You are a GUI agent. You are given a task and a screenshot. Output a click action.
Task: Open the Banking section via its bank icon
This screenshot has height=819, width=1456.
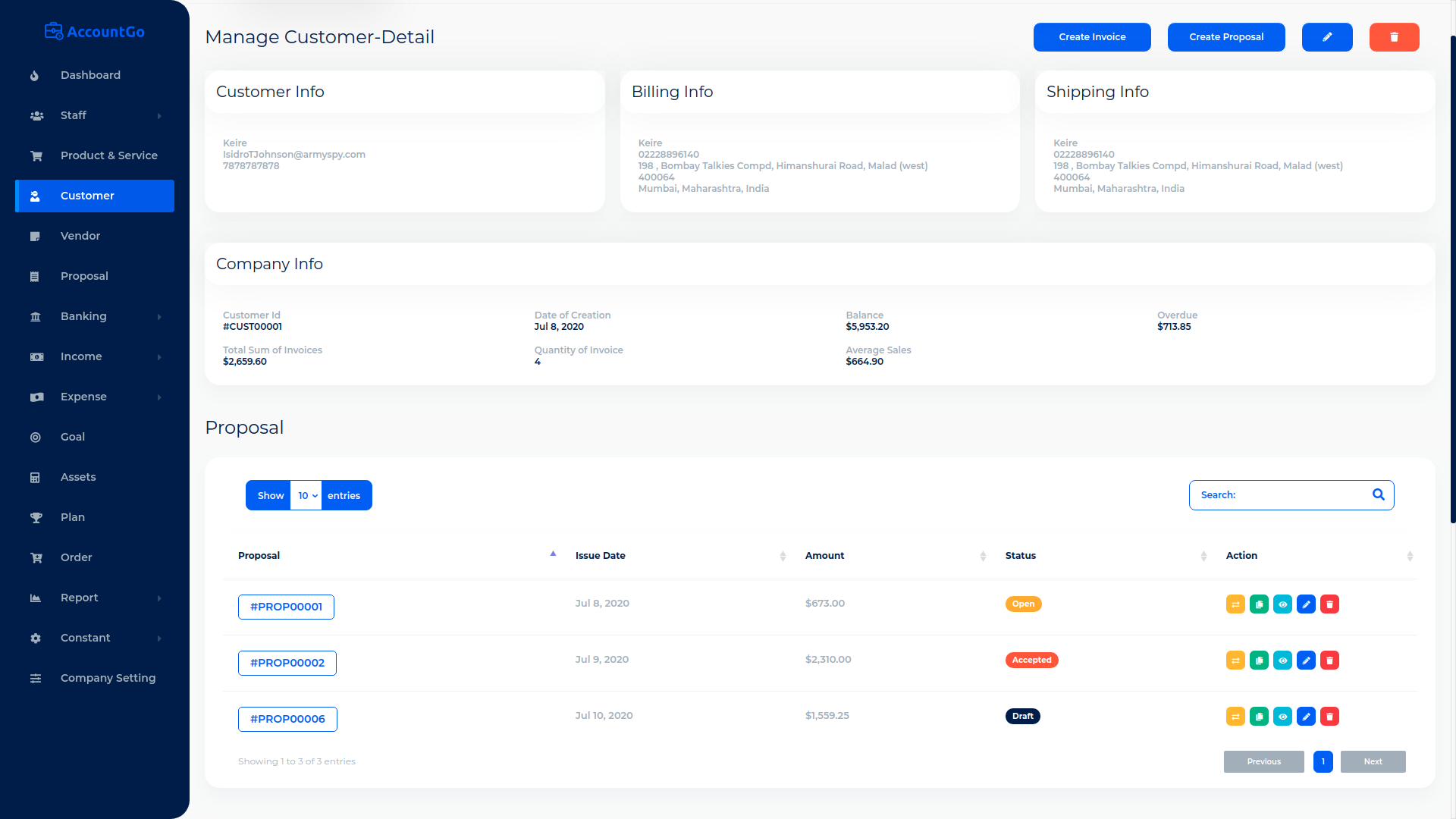click(36, 316)
